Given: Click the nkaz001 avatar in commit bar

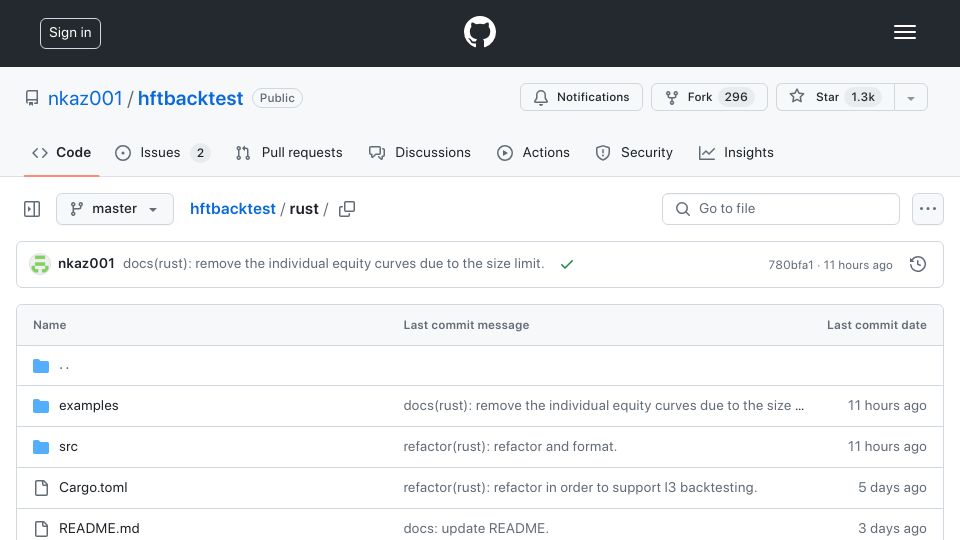Looking at the screenshot, I should click(x=40, y=264).
